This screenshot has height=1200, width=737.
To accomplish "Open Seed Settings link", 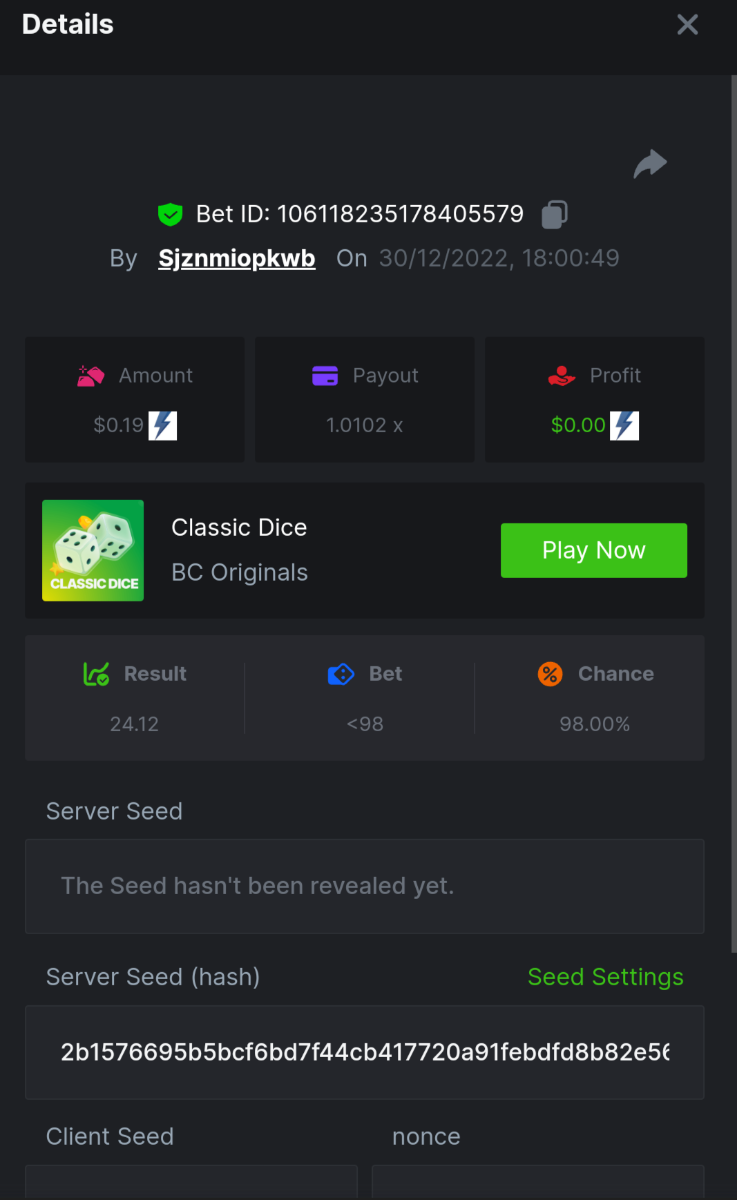I will pos(605,977).
